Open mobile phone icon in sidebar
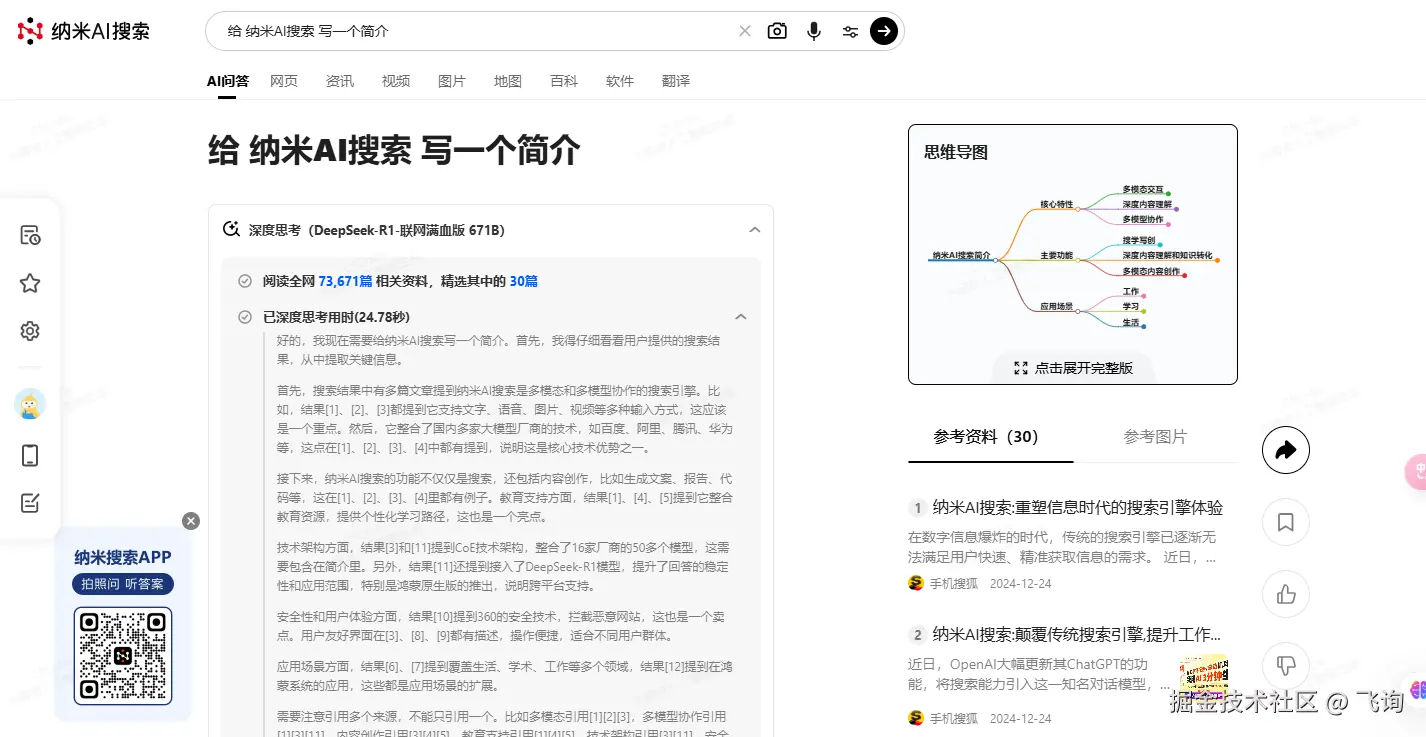 tap(30, 455)
